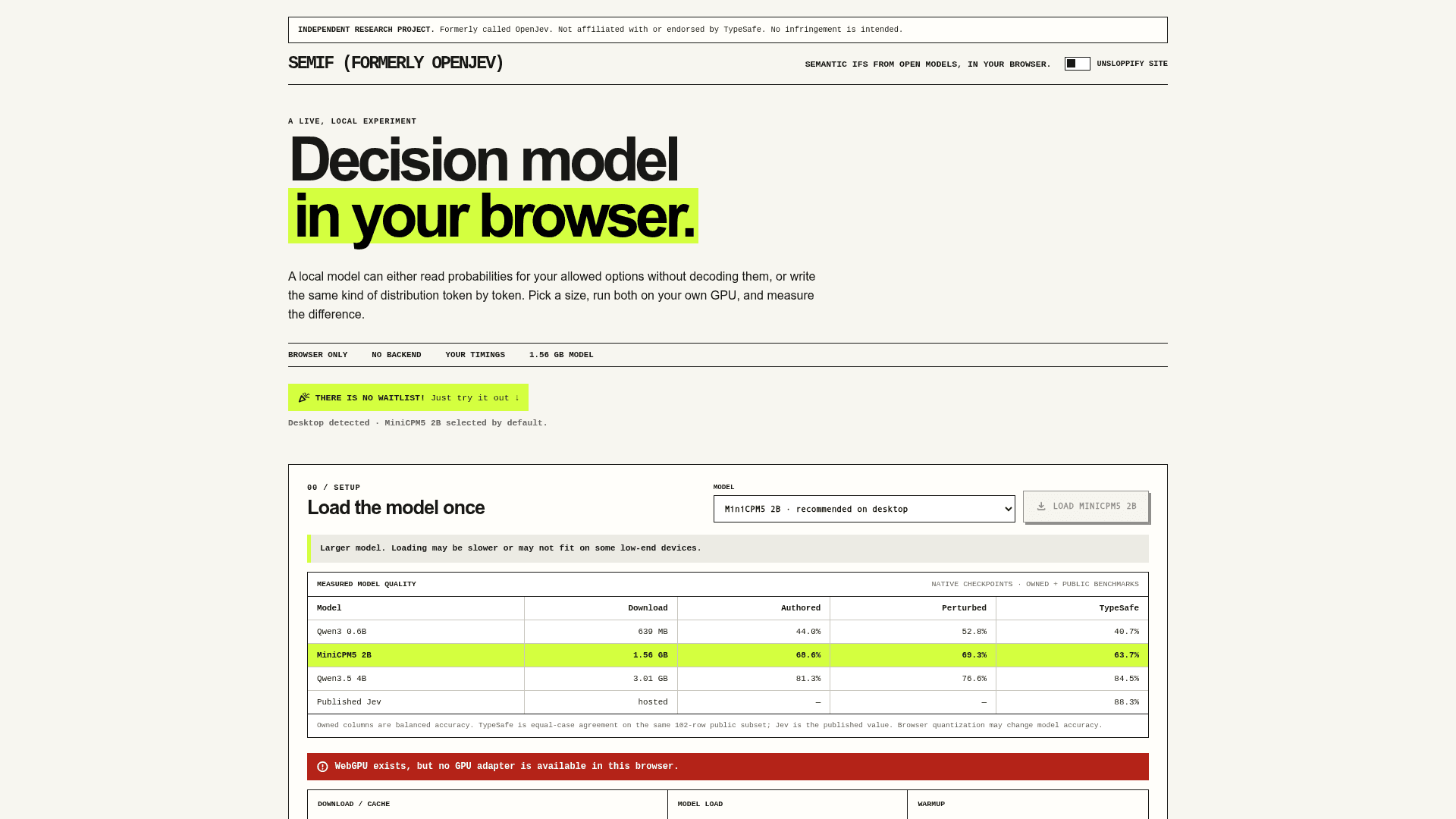Viewport: 1456px width, 819px height.
Task: Click the NO BACKEND label
Action: pyautogui.click(x=397, y=355)
